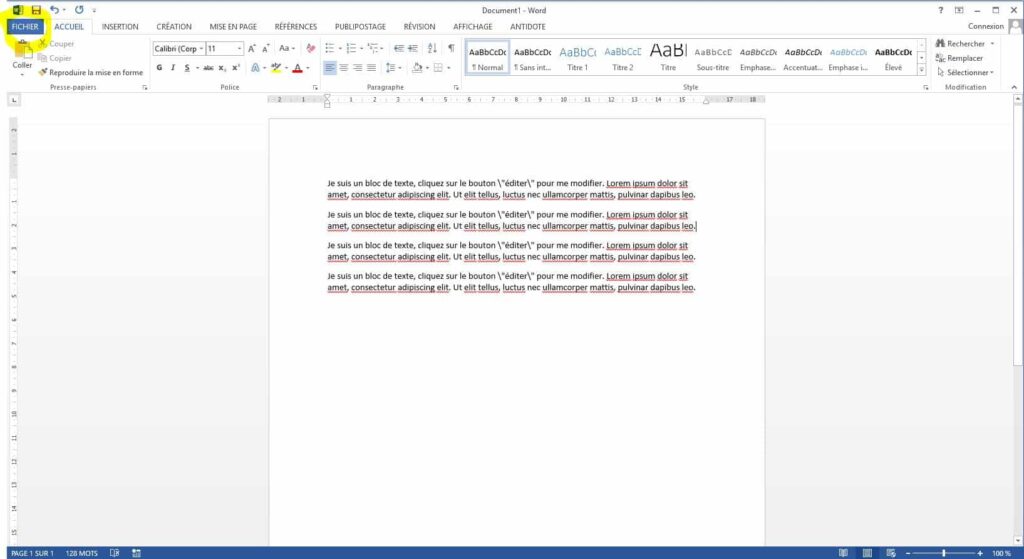Decrease the font size with A-down

click(266, 48)
